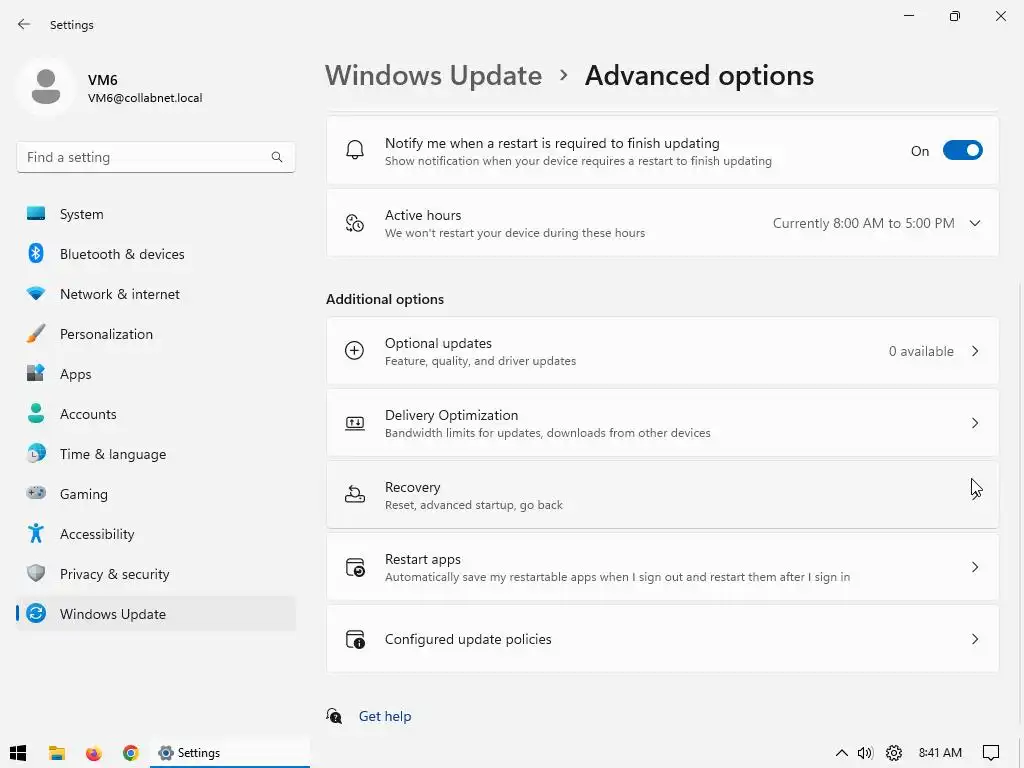Open File Explorer from the taskbar
1024x768 pixels.
[57, 753]
